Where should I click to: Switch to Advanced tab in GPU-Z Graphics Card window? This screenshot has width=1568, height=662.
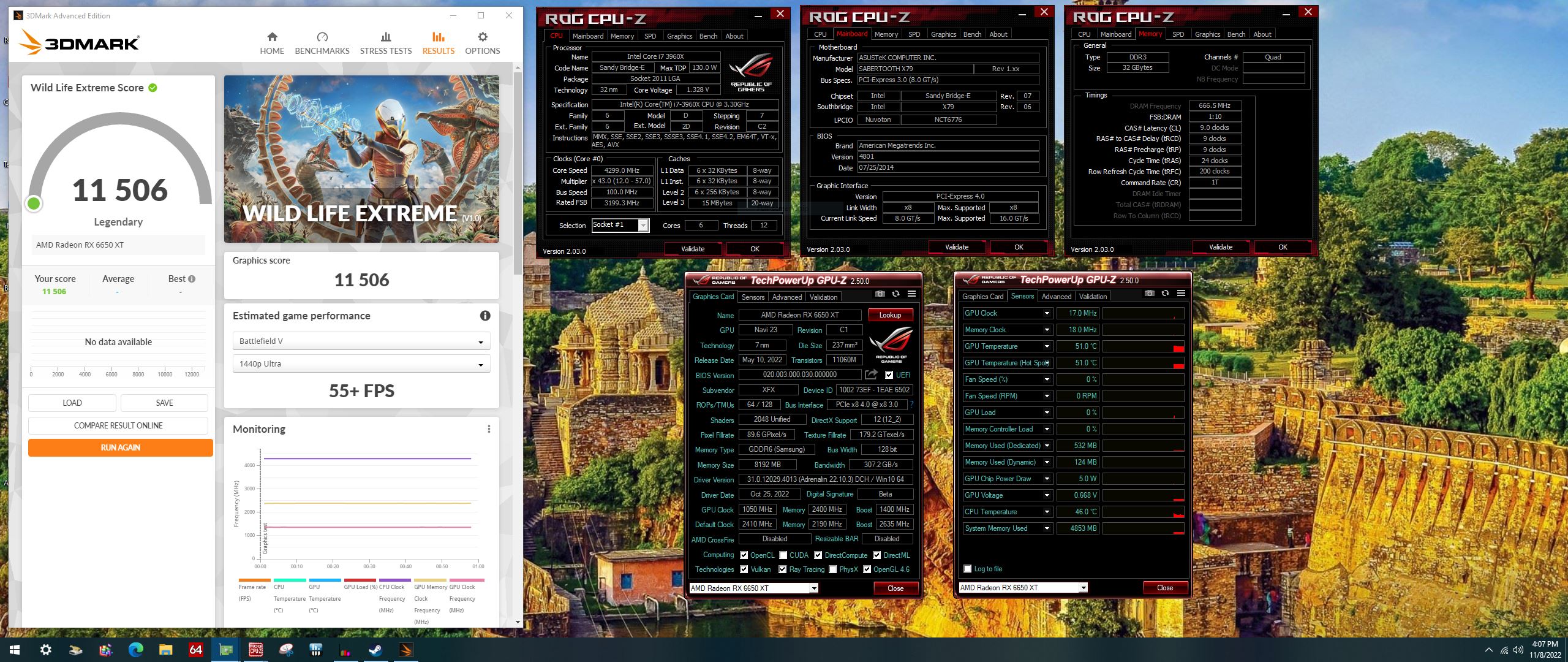pos(786,297)
